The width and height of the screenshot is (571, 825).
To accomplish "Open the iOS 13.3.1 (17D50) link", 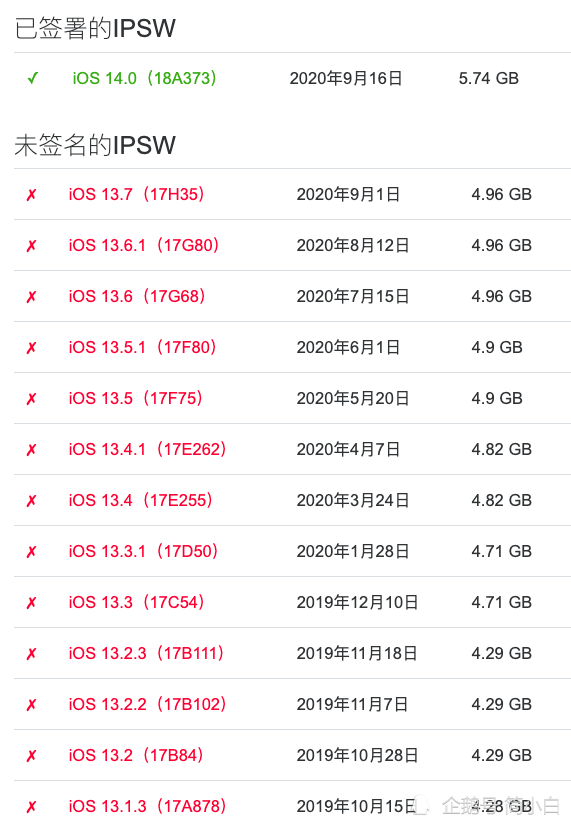I will (143, 551).
